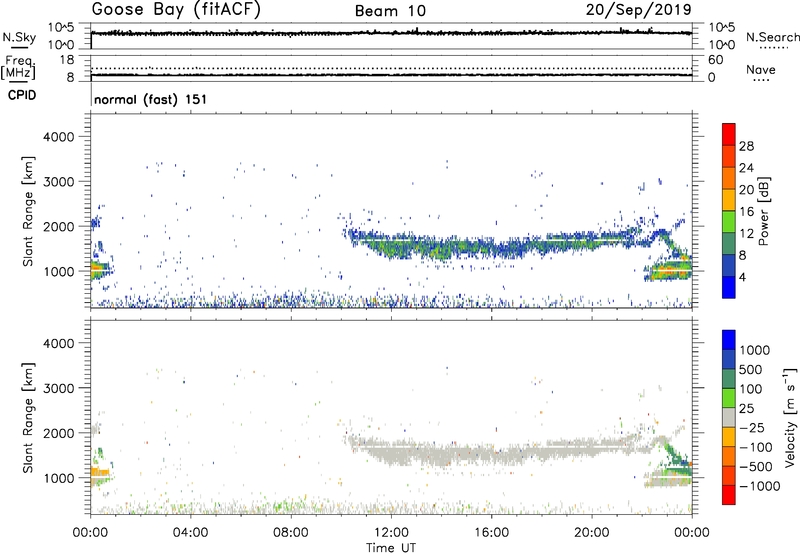The image size is (800, 554).
Task: Click the 12 dB colorbar value
Action: click(x=746, y=234)
